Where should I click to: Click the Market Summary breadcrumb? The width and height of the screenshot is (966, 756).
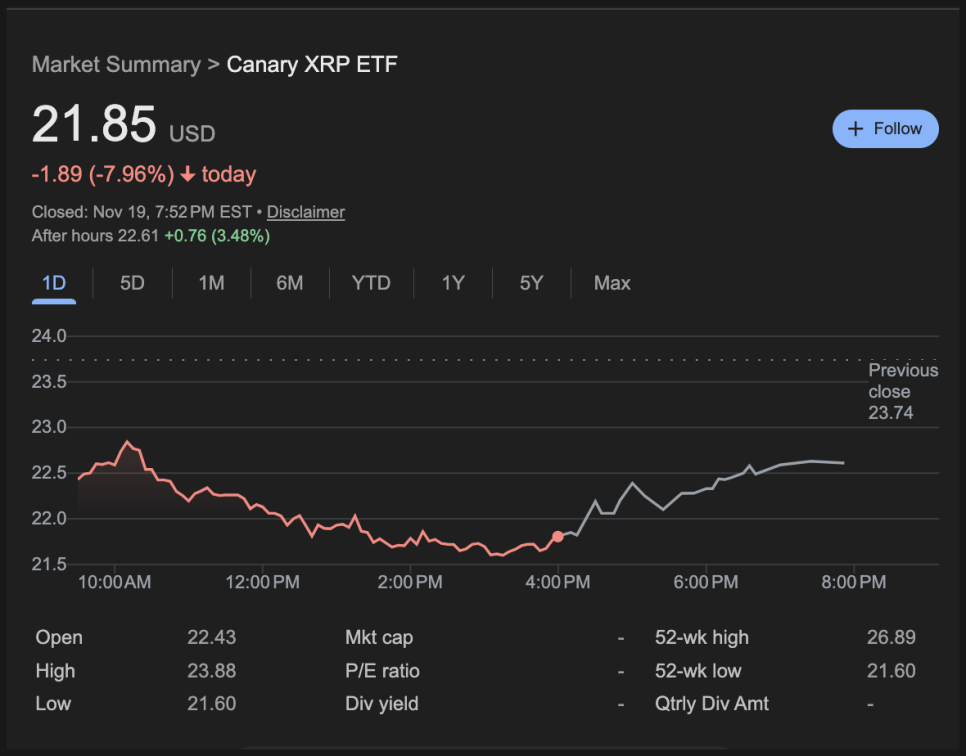[x=116, y=65]
